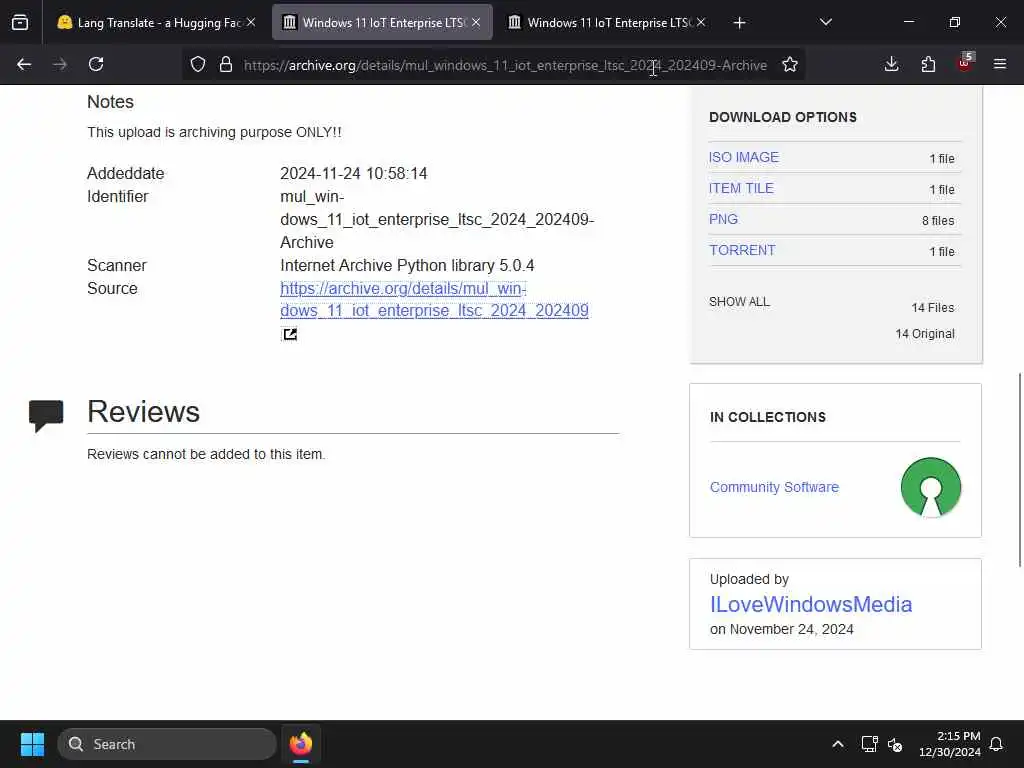Click the 'IN COLLECTIONS' heading
This screenshot has width=1024, height=768.
pyautogui.click(x=767, y=417)
